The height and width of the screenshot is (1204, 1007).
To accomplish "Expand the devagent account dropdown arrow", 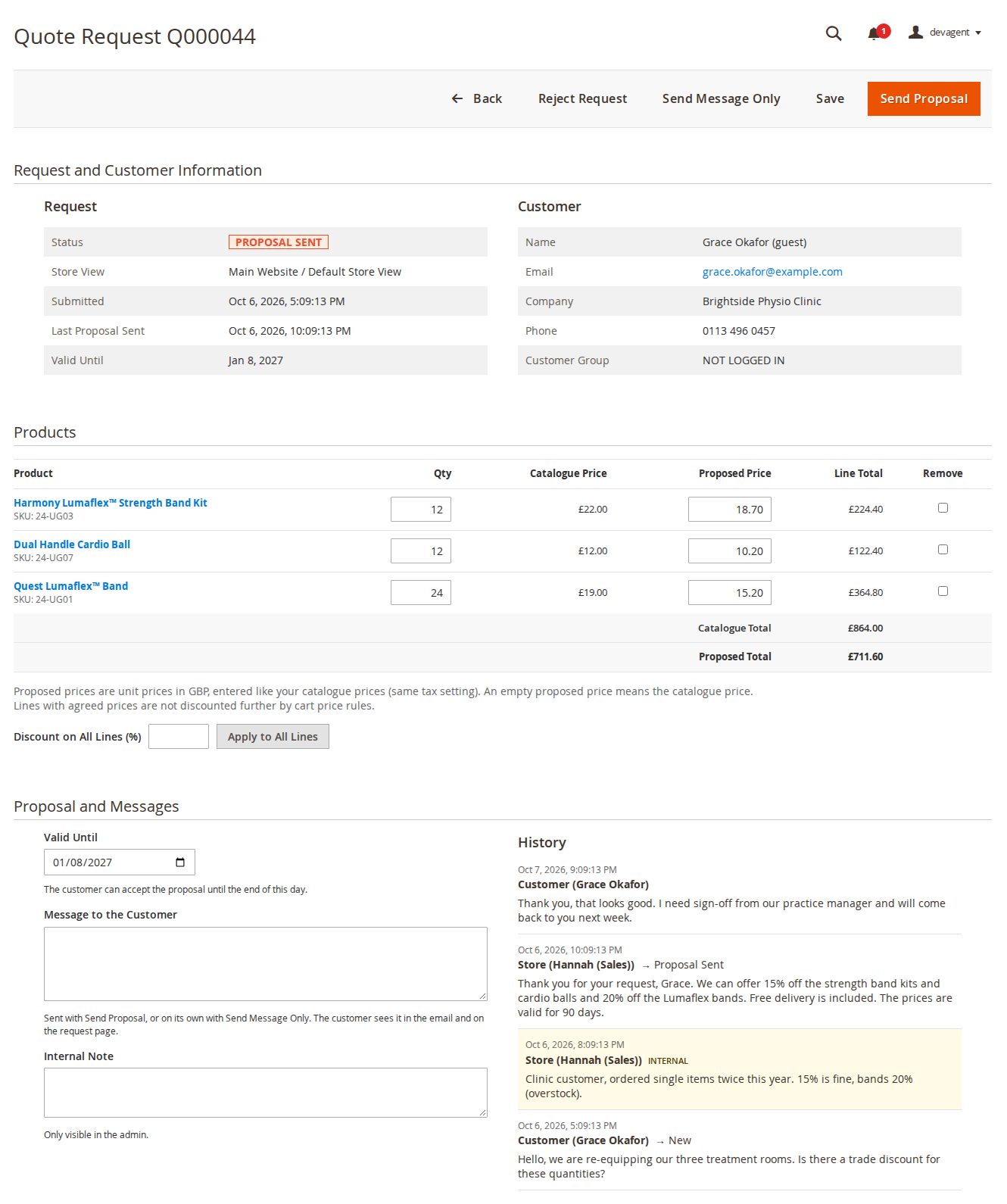I will pyautogui.click(x=978, y=33).
